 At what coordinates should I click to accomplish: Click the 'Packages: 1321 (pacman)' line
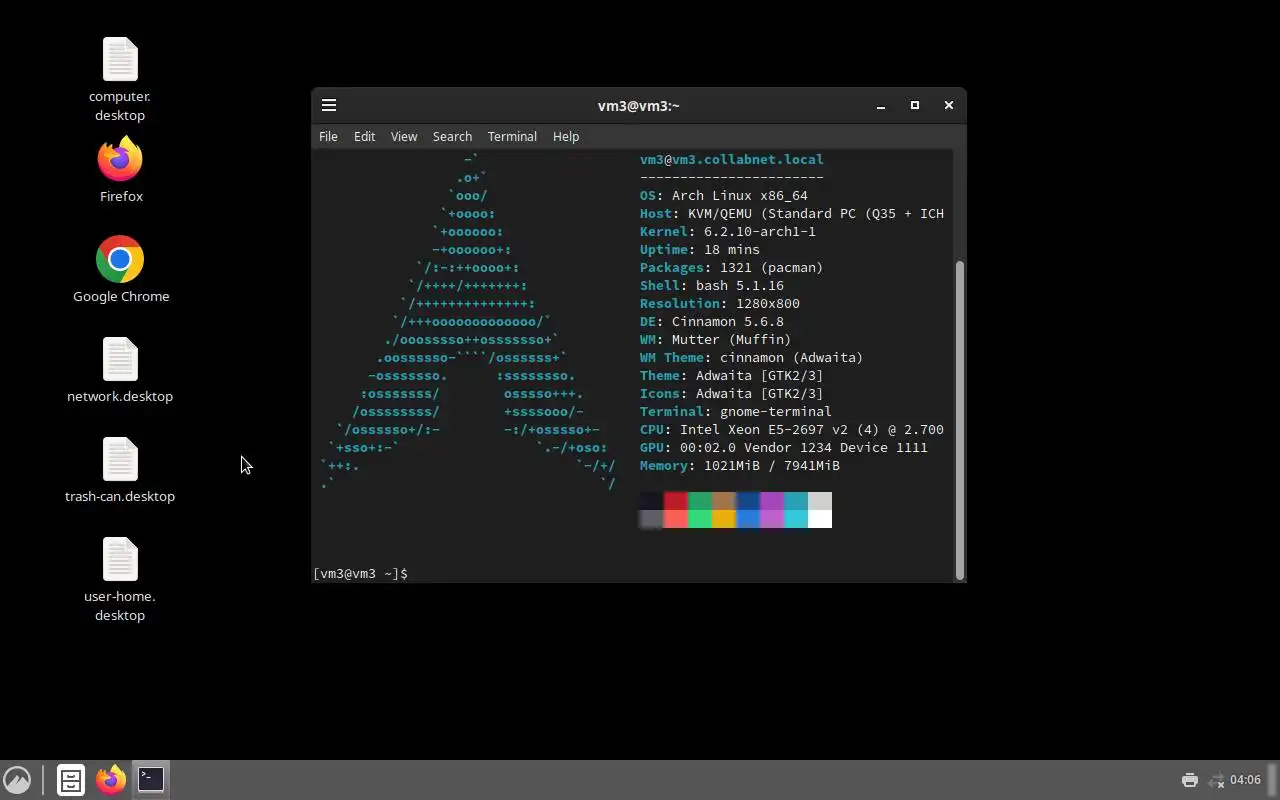pos(732,268)
